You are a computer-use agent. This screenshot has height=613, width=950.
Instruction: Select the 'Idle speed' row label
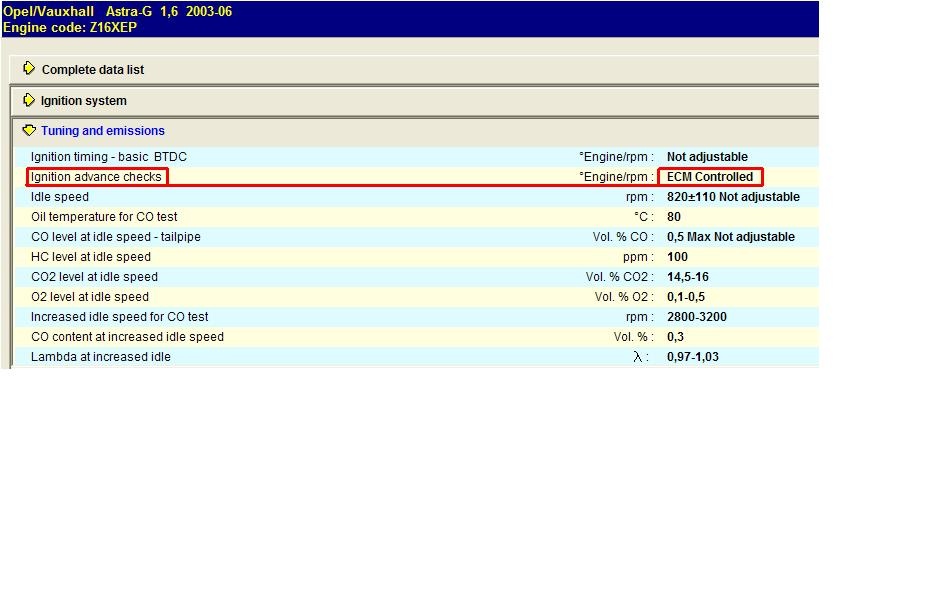coord(60,197)
